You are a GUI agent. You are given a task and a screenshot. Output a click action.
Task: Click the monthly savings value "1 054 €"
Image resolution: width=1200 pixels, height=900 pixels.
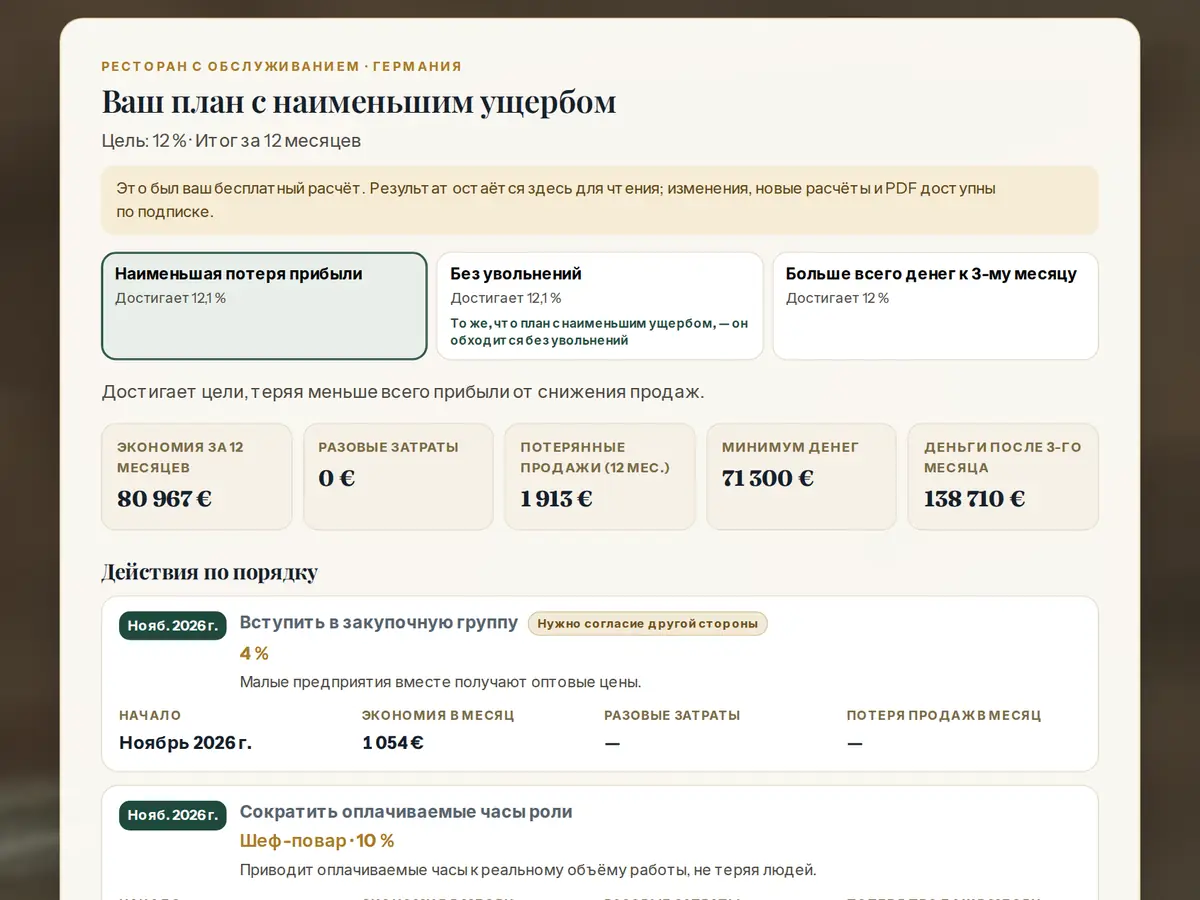(393, 743)
